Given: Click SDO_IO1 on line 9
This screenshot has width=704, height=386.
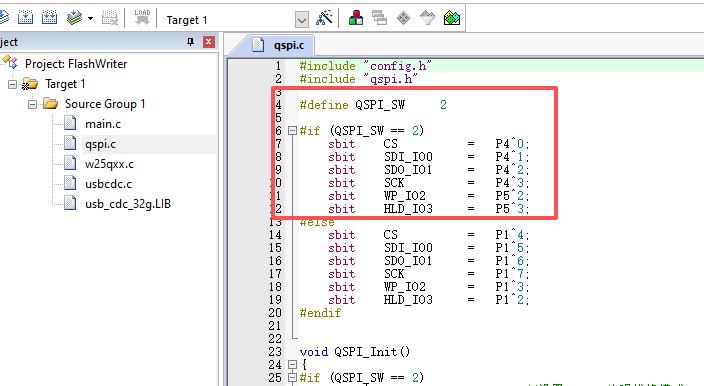Looking at the screenshot, I should point(408,170).
